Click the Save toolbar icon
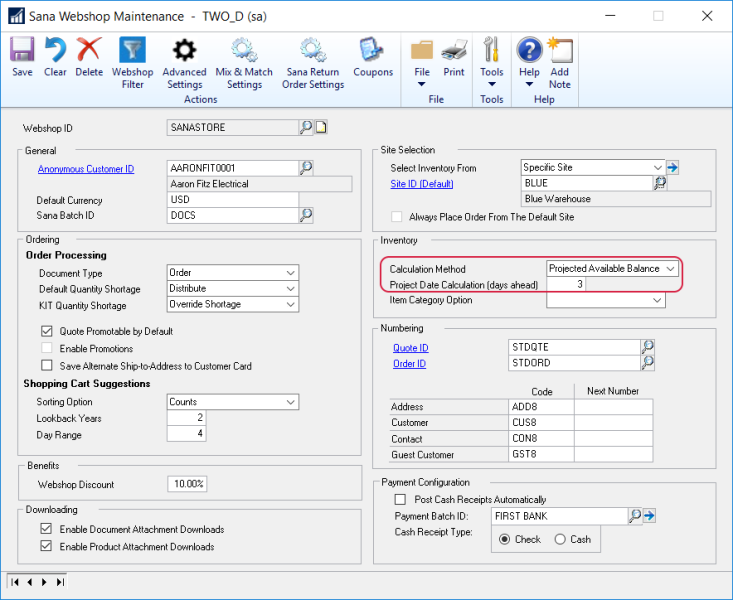This screenshot has height=600, width=733. (22, 49)
